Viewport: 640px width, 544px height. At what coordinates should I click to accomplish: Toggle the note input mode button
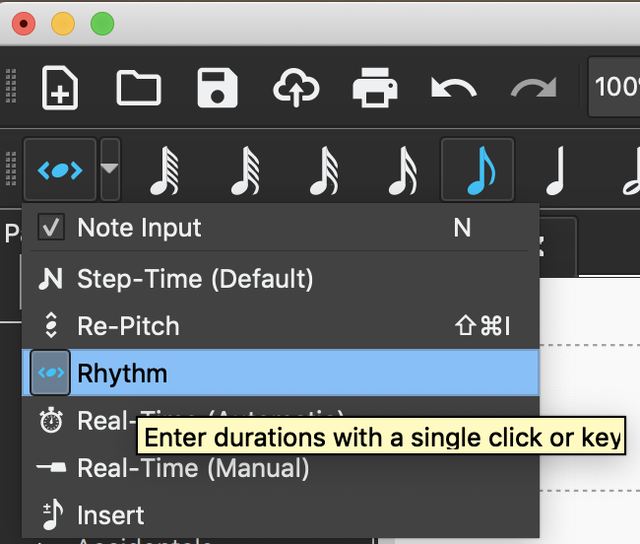point(59,170)
